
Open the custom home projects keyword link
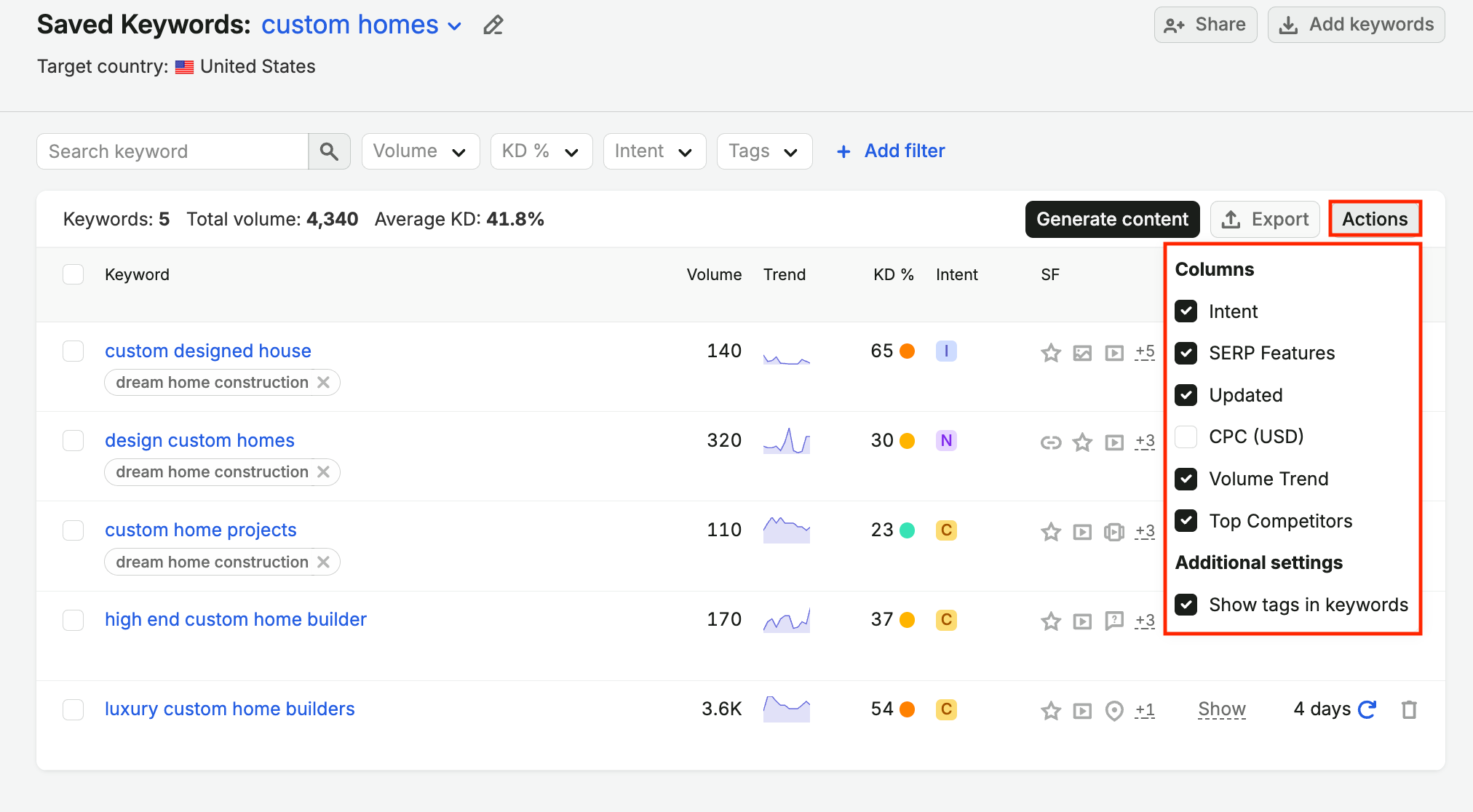201,530
